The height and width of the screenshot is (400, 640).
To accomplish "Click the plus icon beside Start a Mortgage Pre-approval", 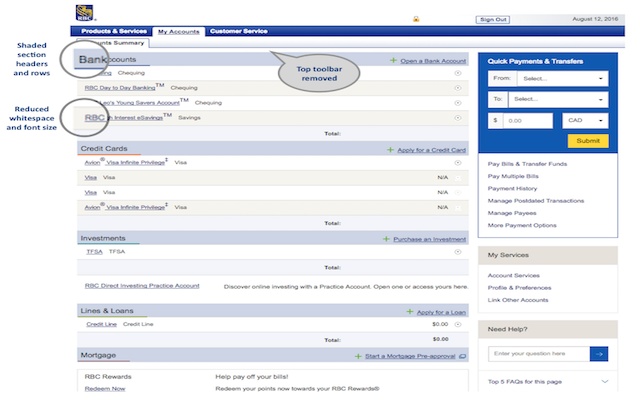I will (x=358, y=356).
